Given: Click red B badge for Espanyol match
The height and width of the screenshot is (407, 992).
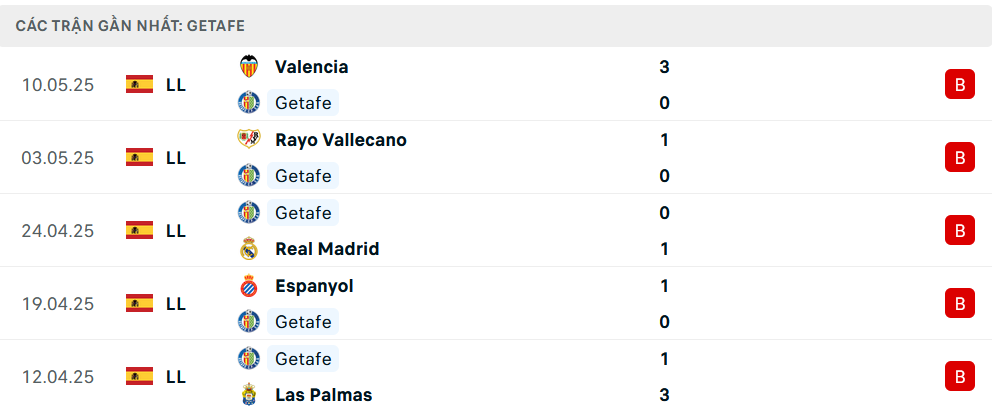Looking at the screenshot, I should pyautogui.click(x=960, y=303).
